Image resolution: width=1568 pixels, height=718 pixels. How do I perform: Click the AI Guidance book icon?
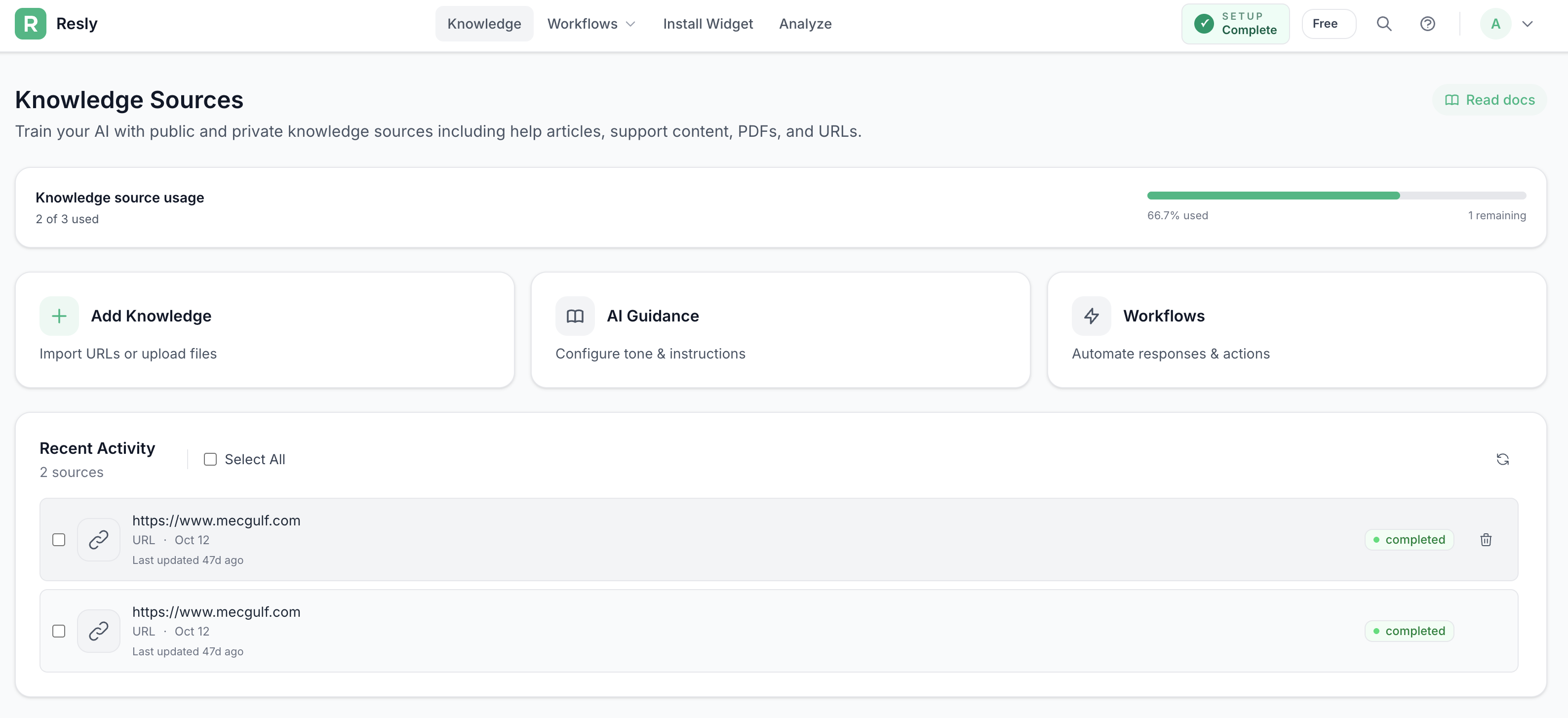point(574,316)
